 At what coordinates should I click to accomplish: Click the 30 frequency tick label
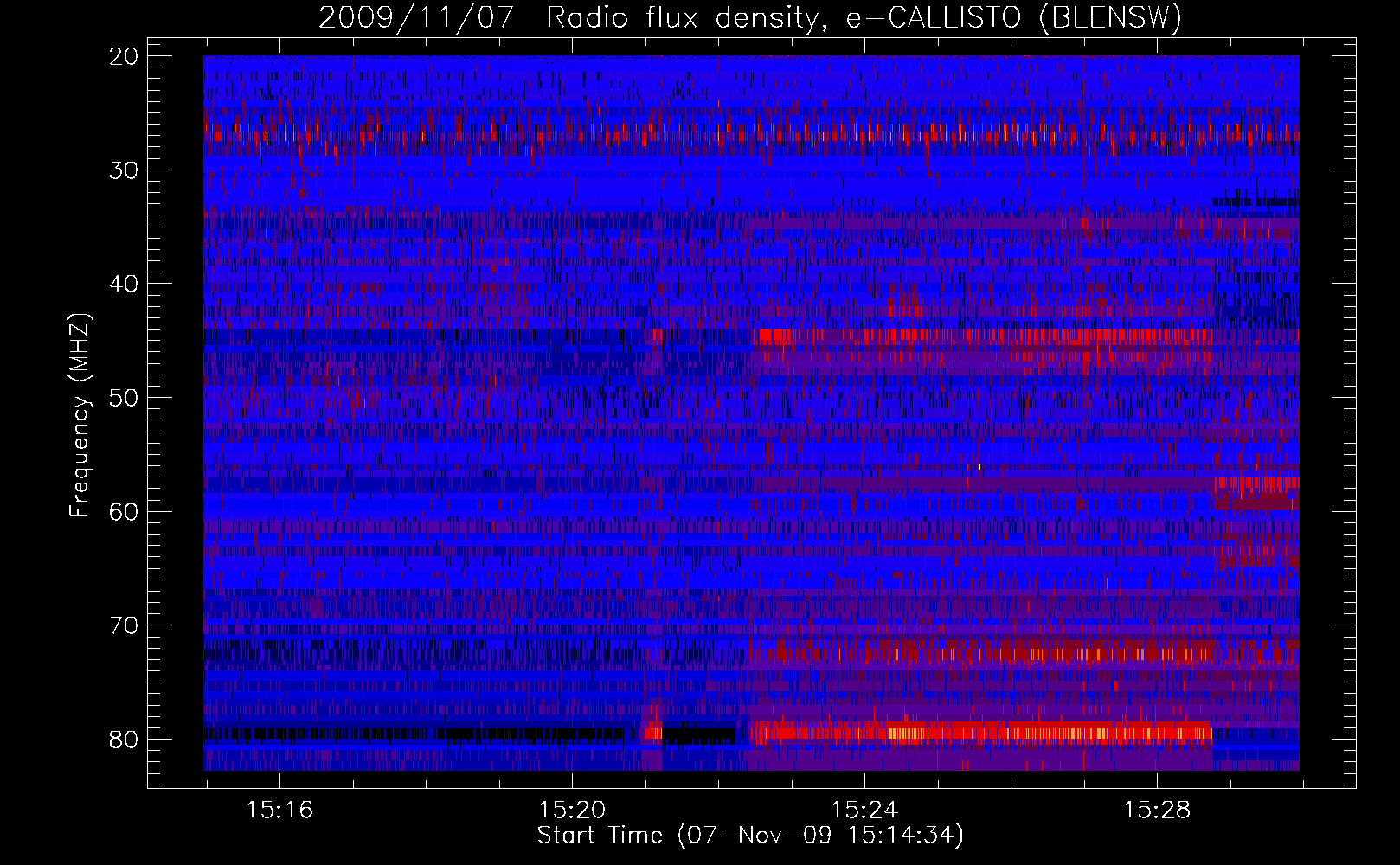pos(125,170)
